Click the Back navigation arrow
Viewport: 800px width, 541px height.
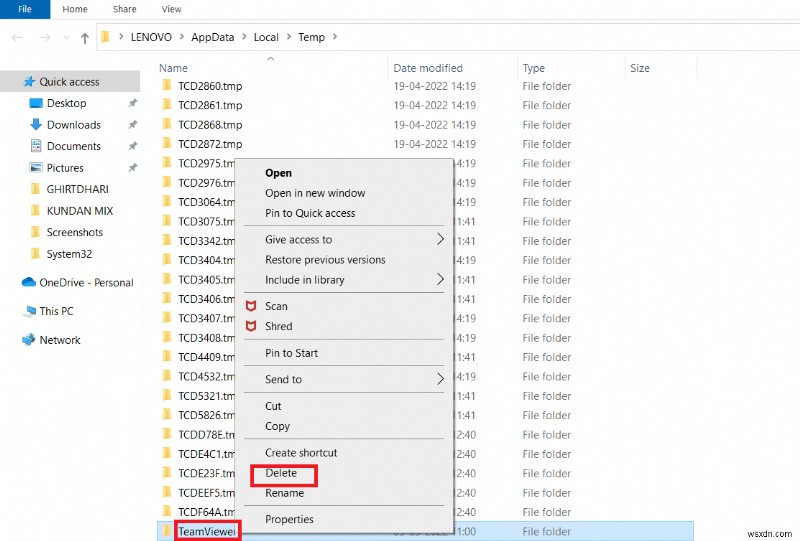[x=17, y=37]
